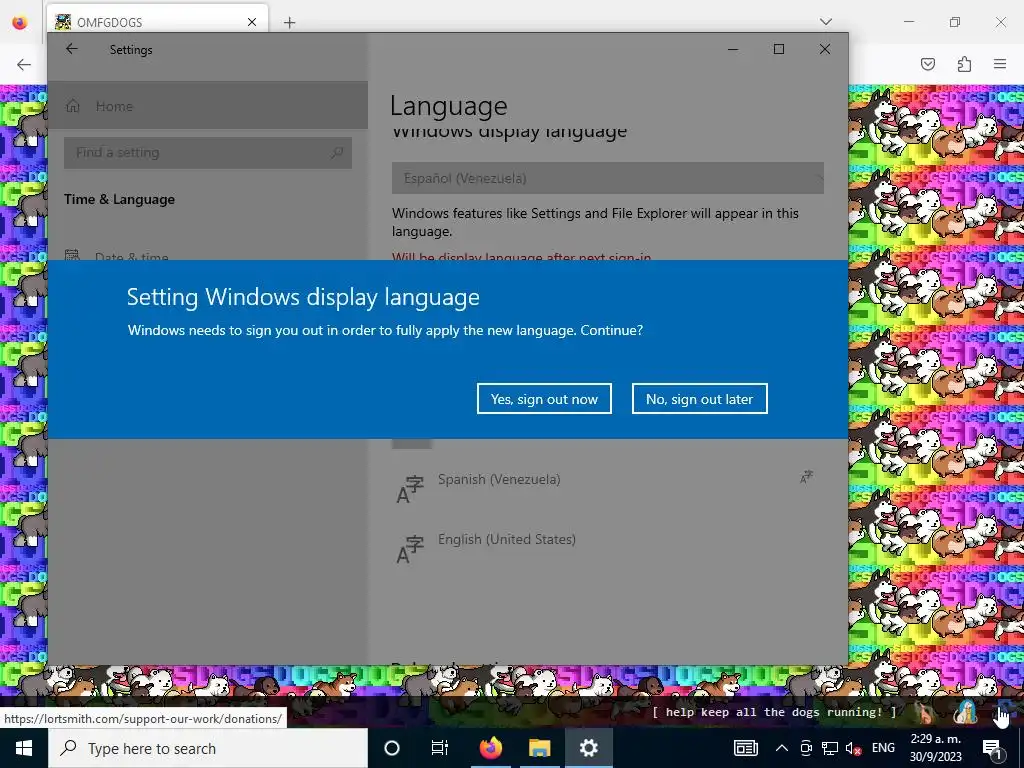
Task: Click the Find a setting search box
Action: tap(208, 153)
